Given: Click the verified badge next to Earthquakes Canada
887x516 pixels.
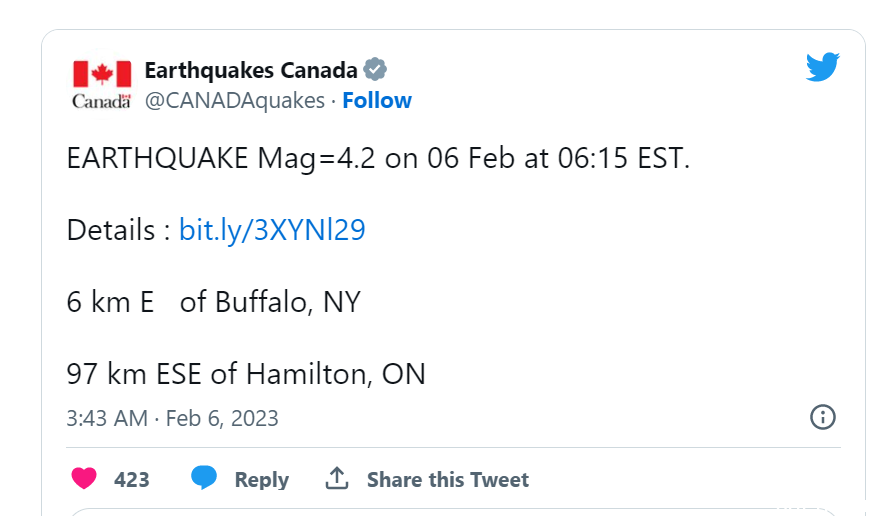Looking at the screenshot, I should coord(375,70).
